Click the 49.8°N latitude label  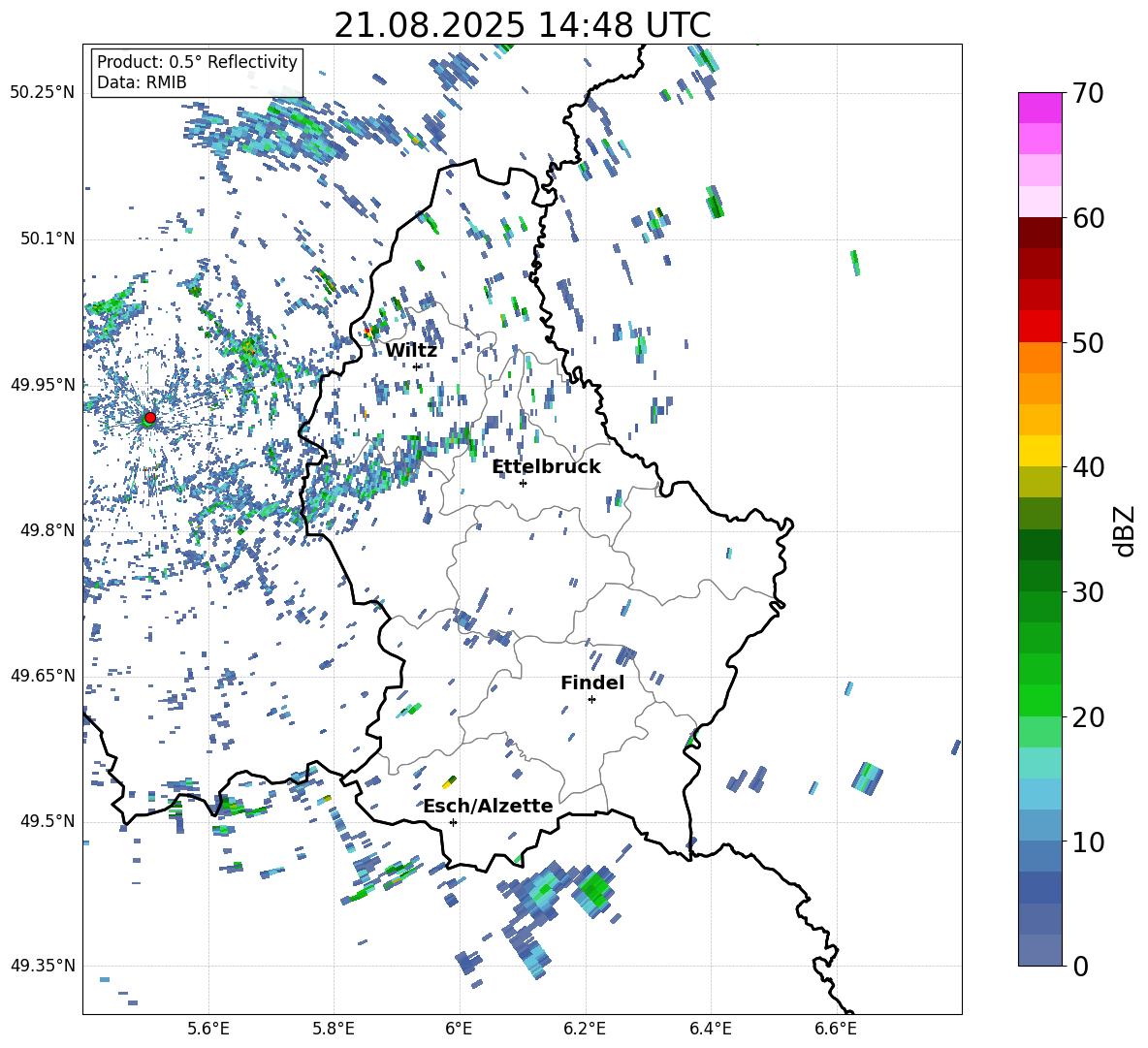pyautogui.click(x=47, y=530)
